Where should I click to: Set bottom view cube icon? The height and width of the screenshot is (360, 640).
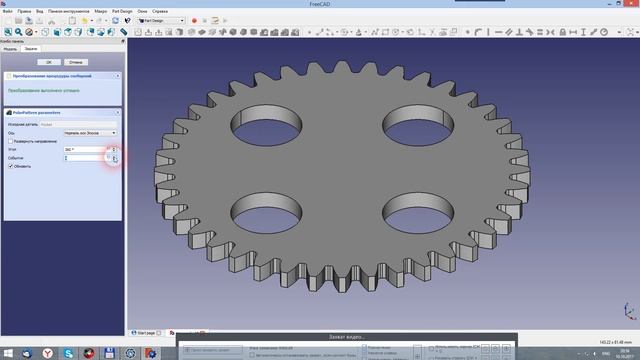coord(100,32)
